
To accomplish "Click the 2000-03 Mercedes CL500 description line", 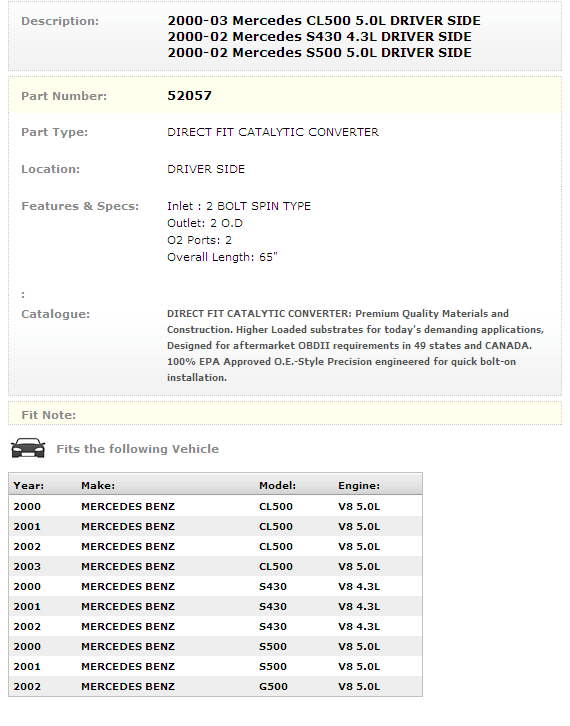I will click(x=324, y=21).
